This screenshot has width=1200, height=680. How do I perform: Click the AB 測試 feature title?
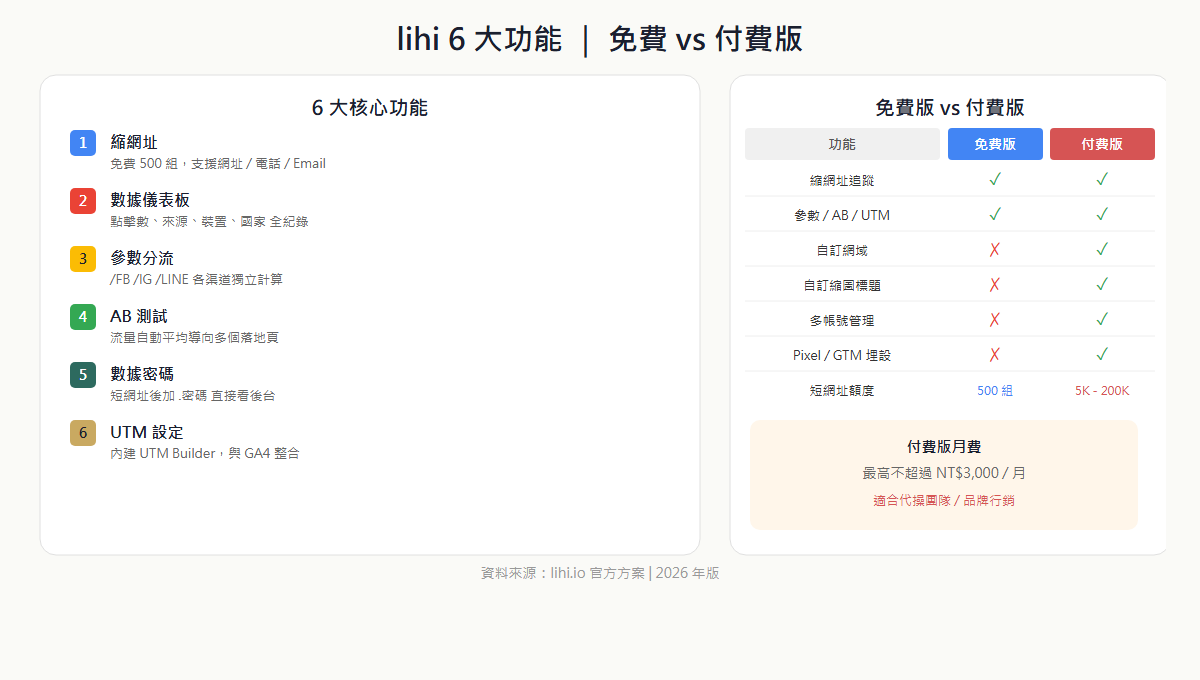pyautogui.click(x=139, y=317)
